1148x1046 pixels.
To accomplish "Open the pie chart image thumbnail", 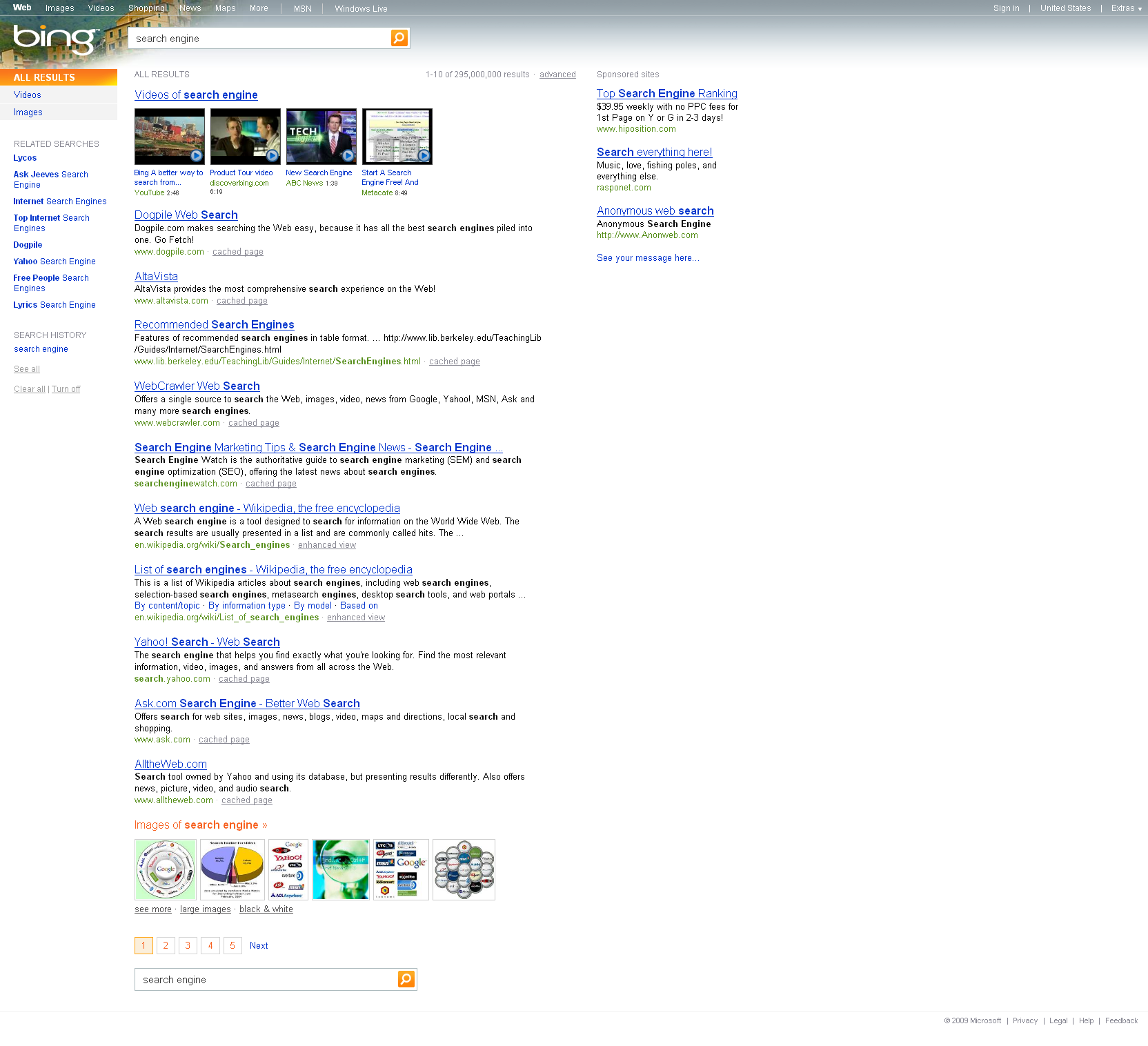I will [x=232, y=869].
